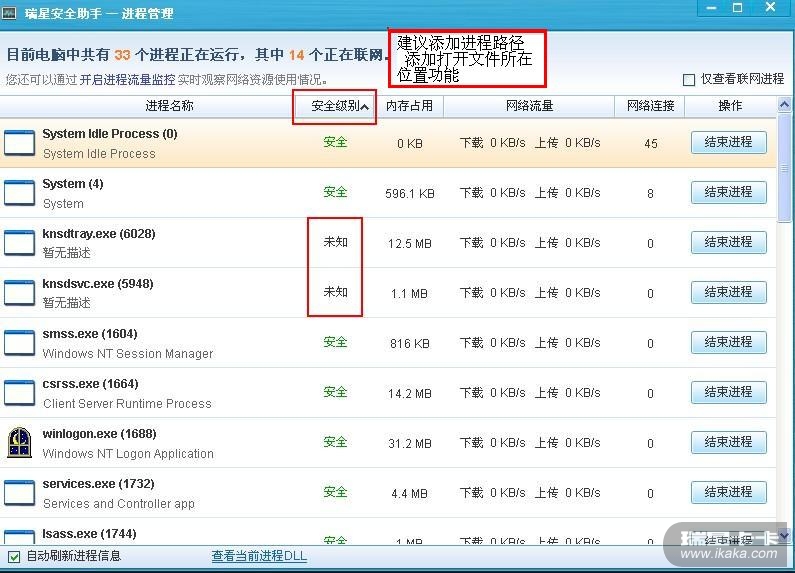Viewport: 795px width, 573px height.
Task: Click network connections count 45
Action: (651, 144)
